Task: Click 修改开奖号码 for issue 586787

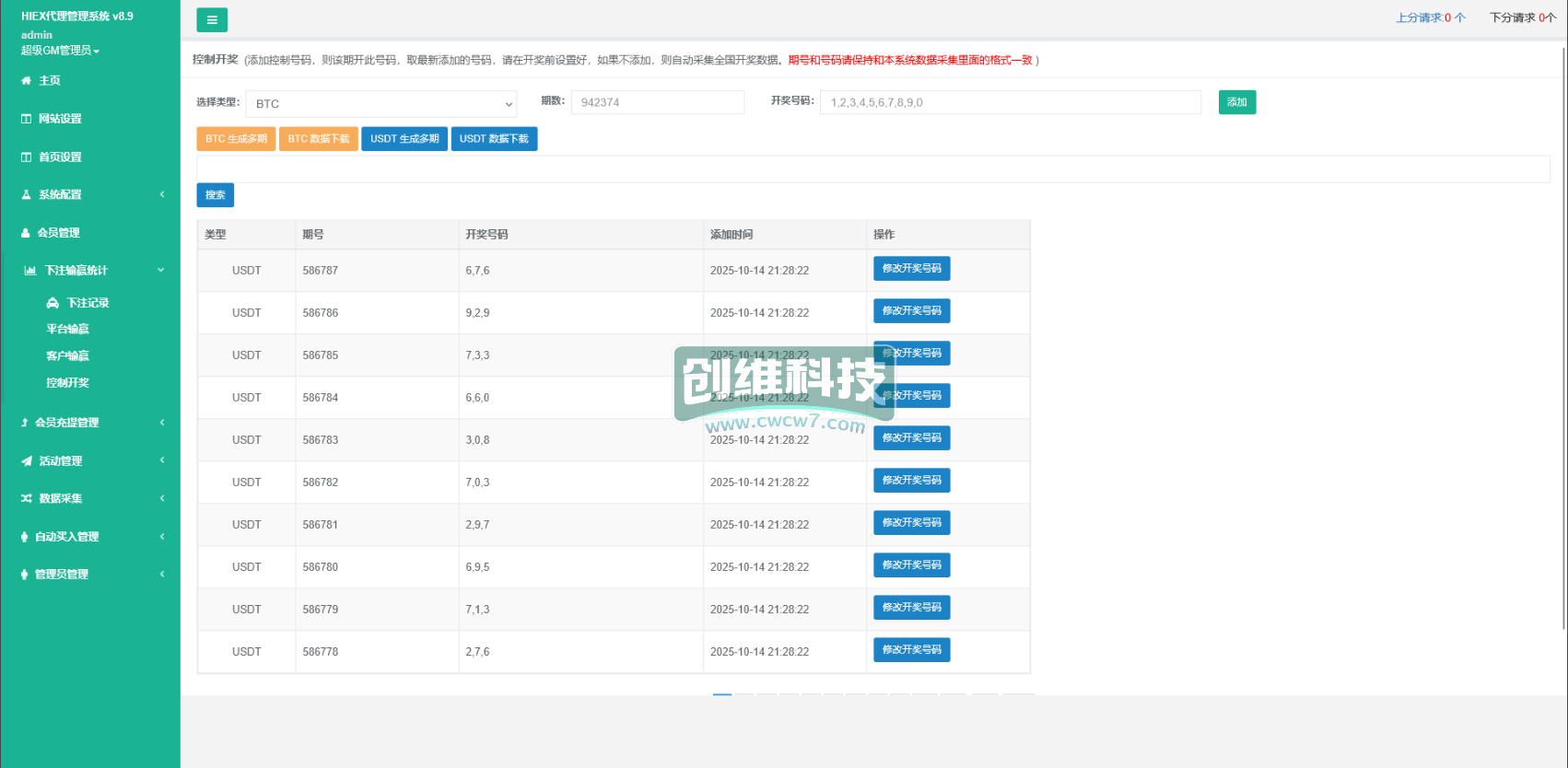Action: (x=911, y=269)
